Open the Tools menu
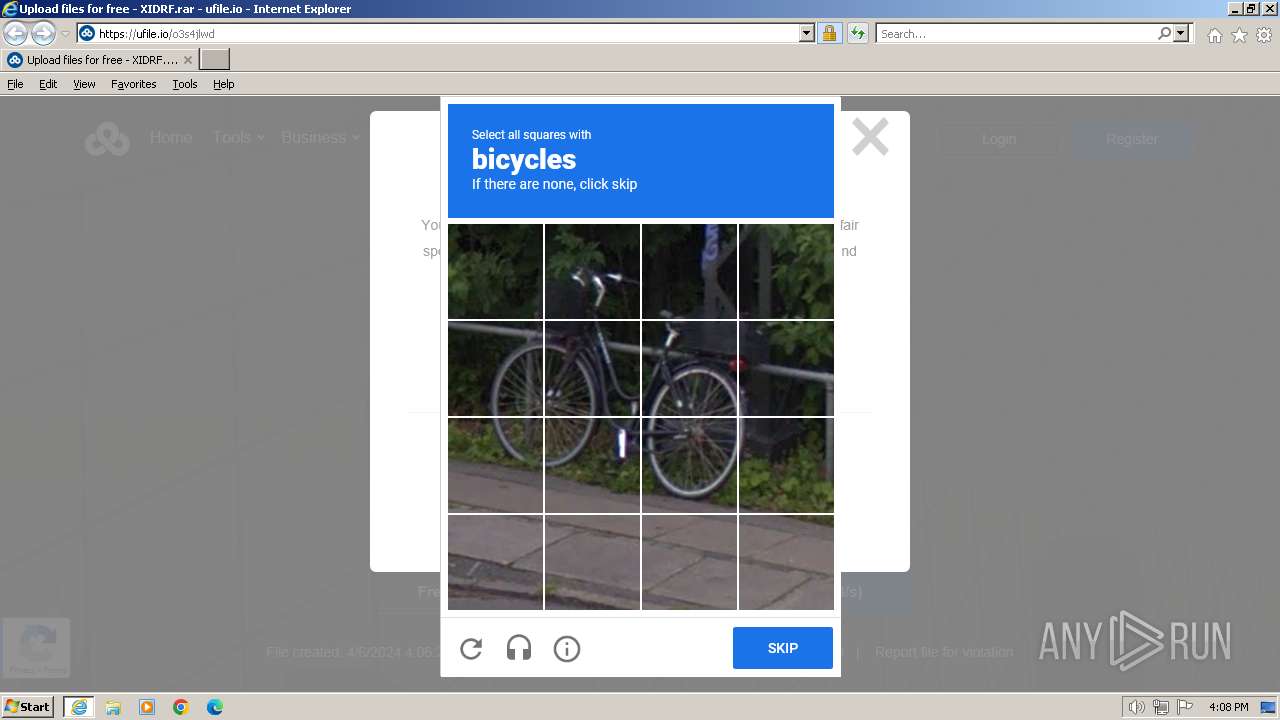 coord(185,84)
